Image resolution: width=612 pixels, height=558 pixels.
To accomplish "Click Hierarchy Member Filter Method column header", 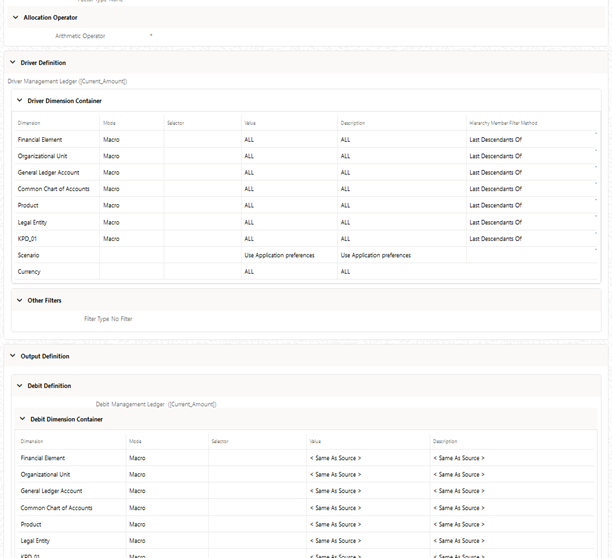I will pyautogui.click(x=503, y=123).
